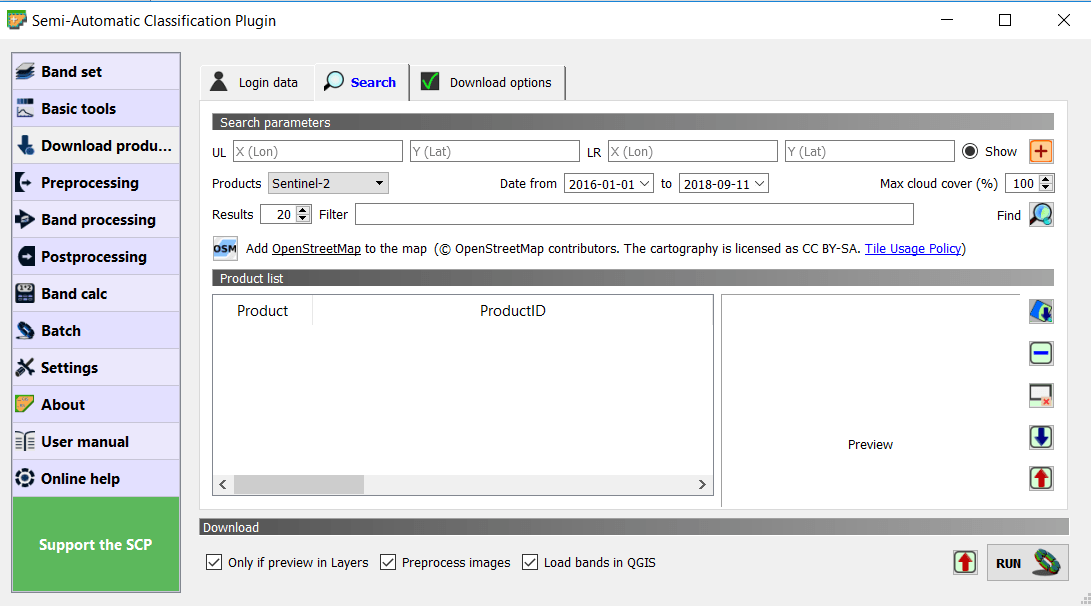Screen dimensions: 1091x606
Task: Switch to the Download options tab
Action: [487, 82]
